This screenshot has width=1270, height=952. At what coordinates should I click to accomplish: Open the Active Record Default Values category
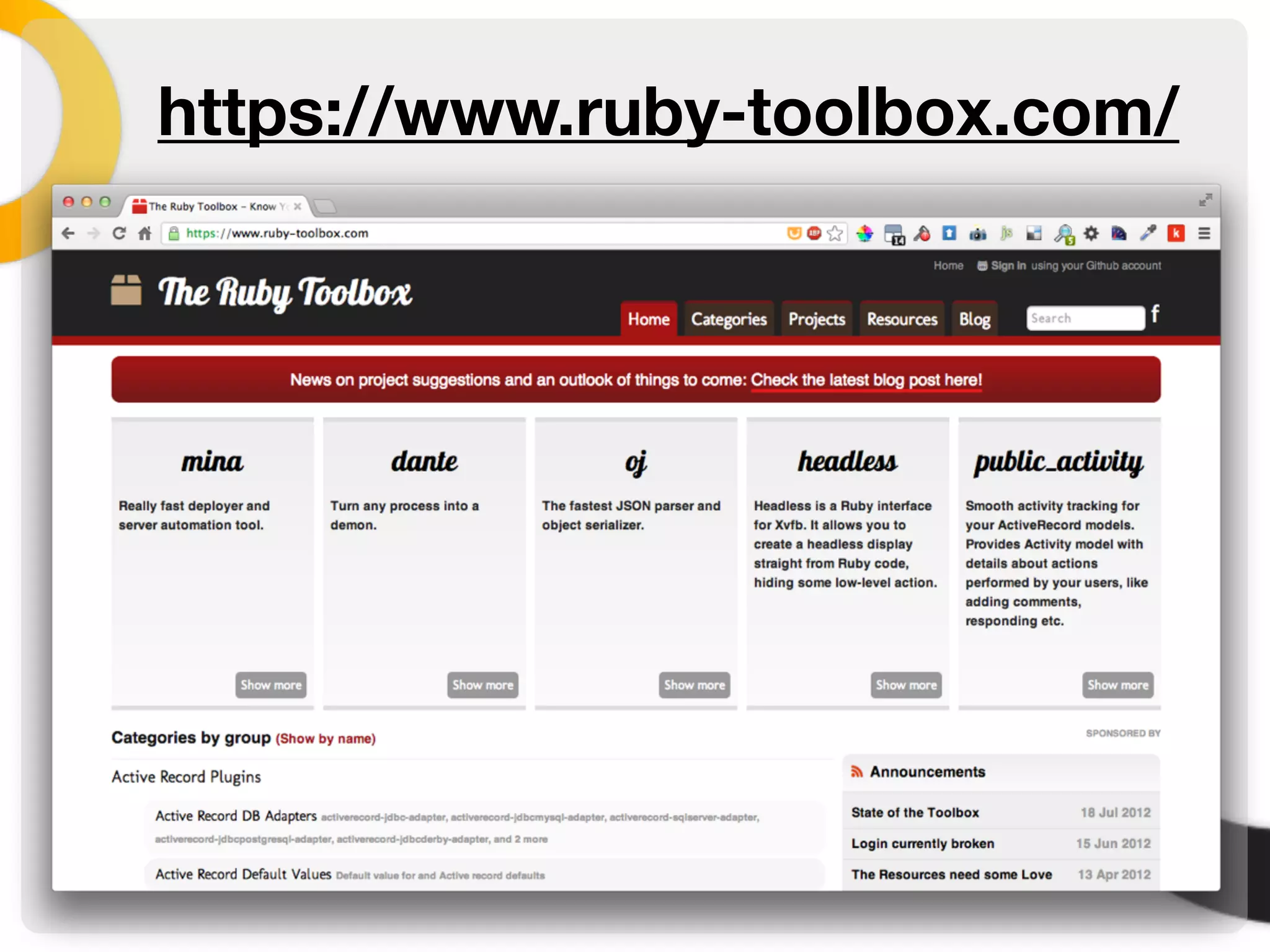coord(243,874)
